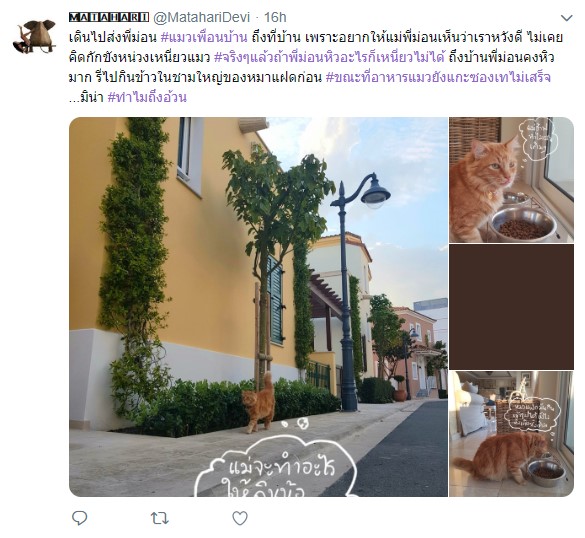Viewport: 585px width, 538px height.
Task: Open the large street photo with yellow house
Action: tap(258, 307)
